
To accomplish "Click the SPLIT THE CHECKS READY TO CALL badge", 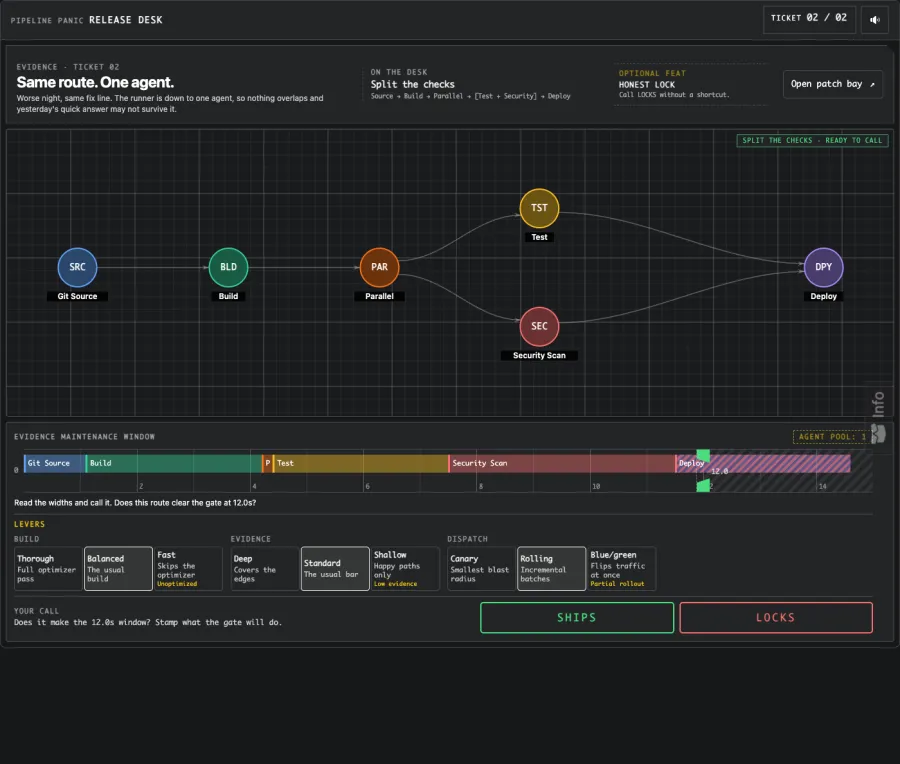I will (x=812, y=141).
